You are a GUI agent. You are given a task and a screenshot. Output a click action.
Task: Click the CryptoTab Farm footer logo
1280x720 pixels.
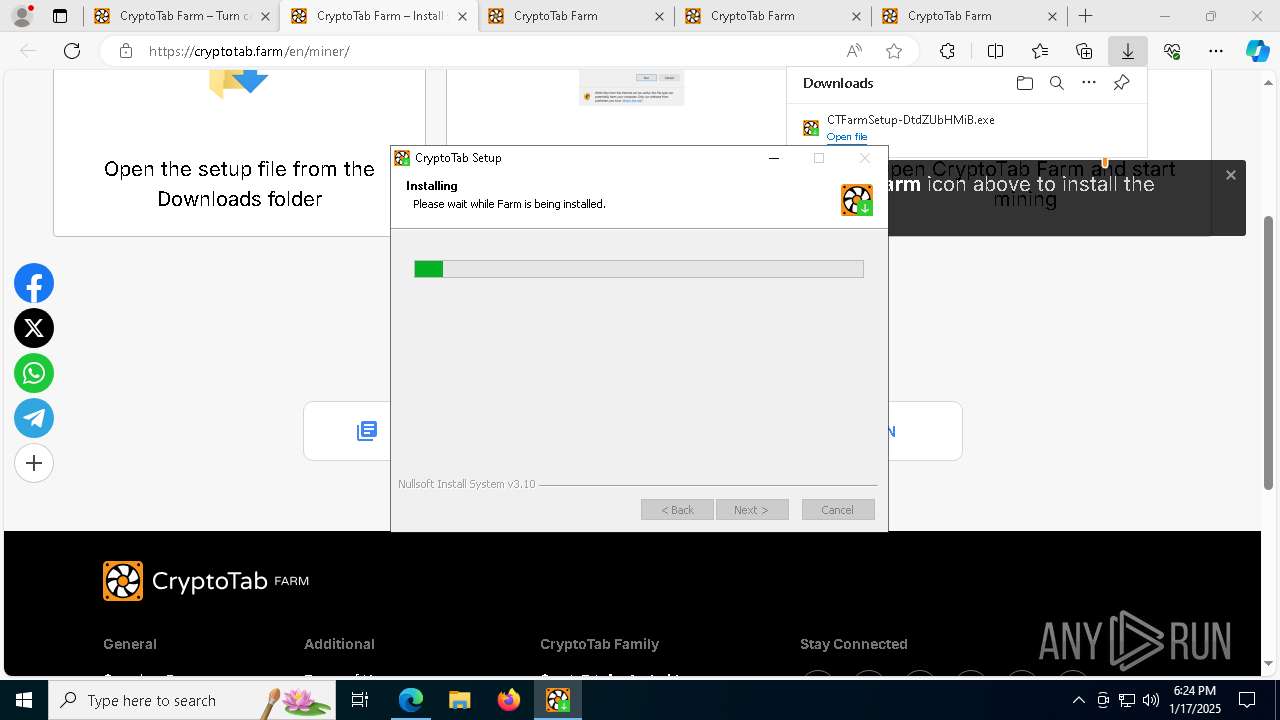[x=206, y=581]
